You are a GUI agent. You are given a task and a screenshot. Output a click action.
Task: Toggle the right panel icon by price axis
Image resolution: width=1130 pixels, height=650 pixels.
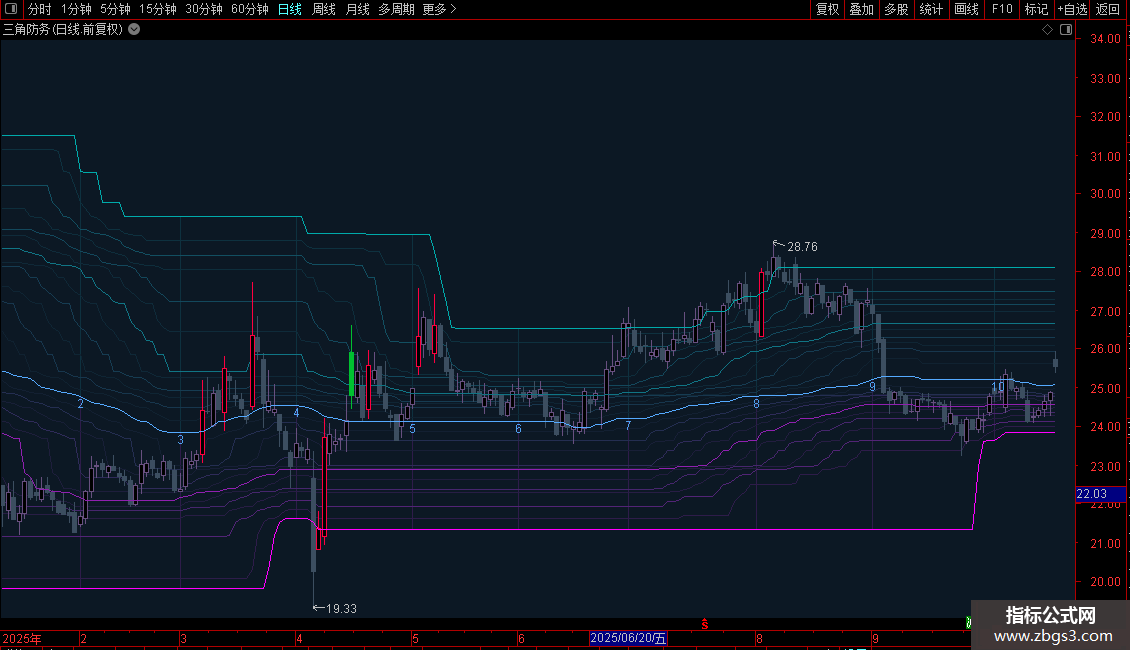[x=1065, y=30]
